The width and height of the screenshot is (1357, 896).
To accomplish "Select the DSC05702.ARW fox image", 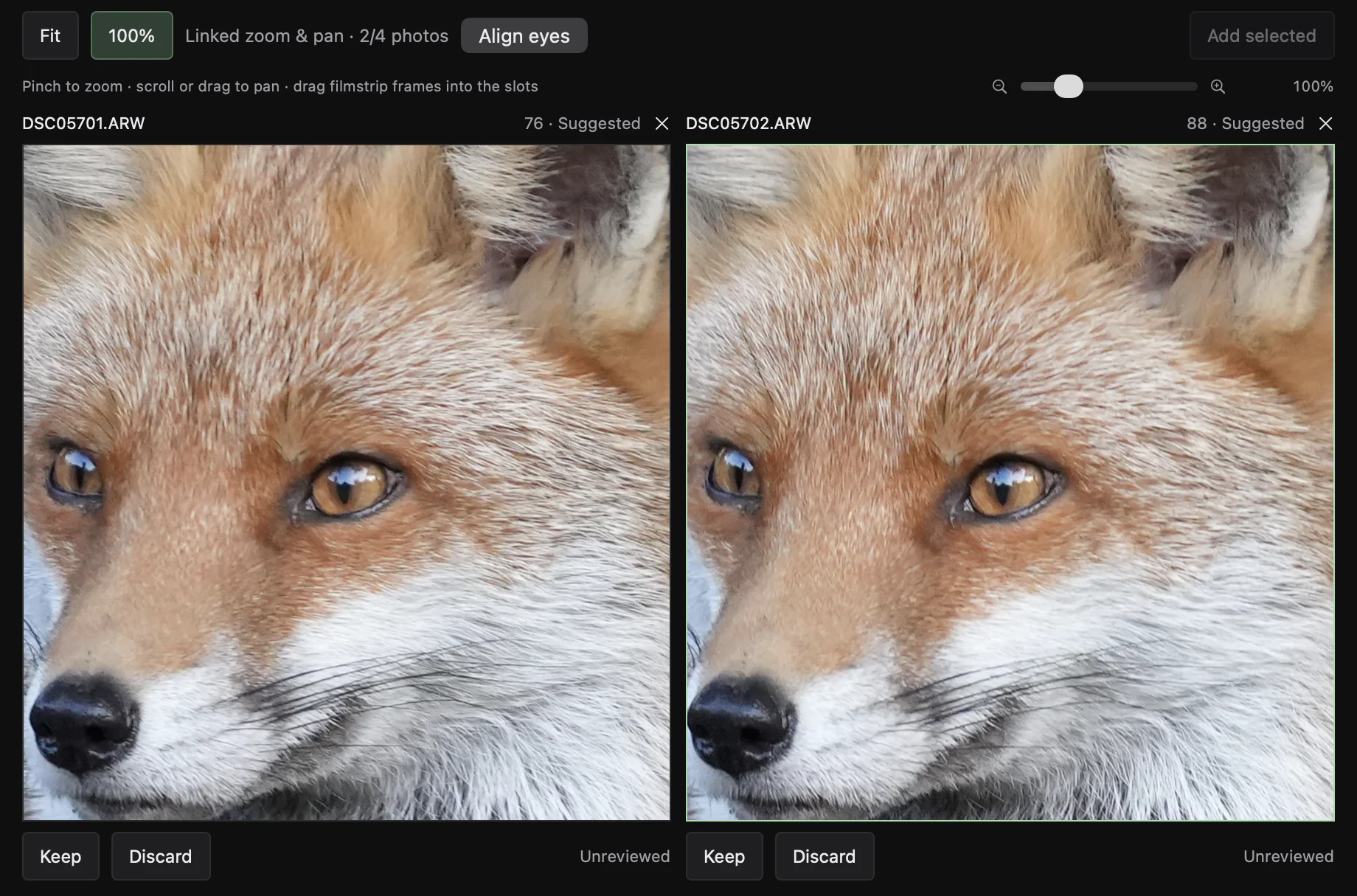I will (x=1010, y=482).
